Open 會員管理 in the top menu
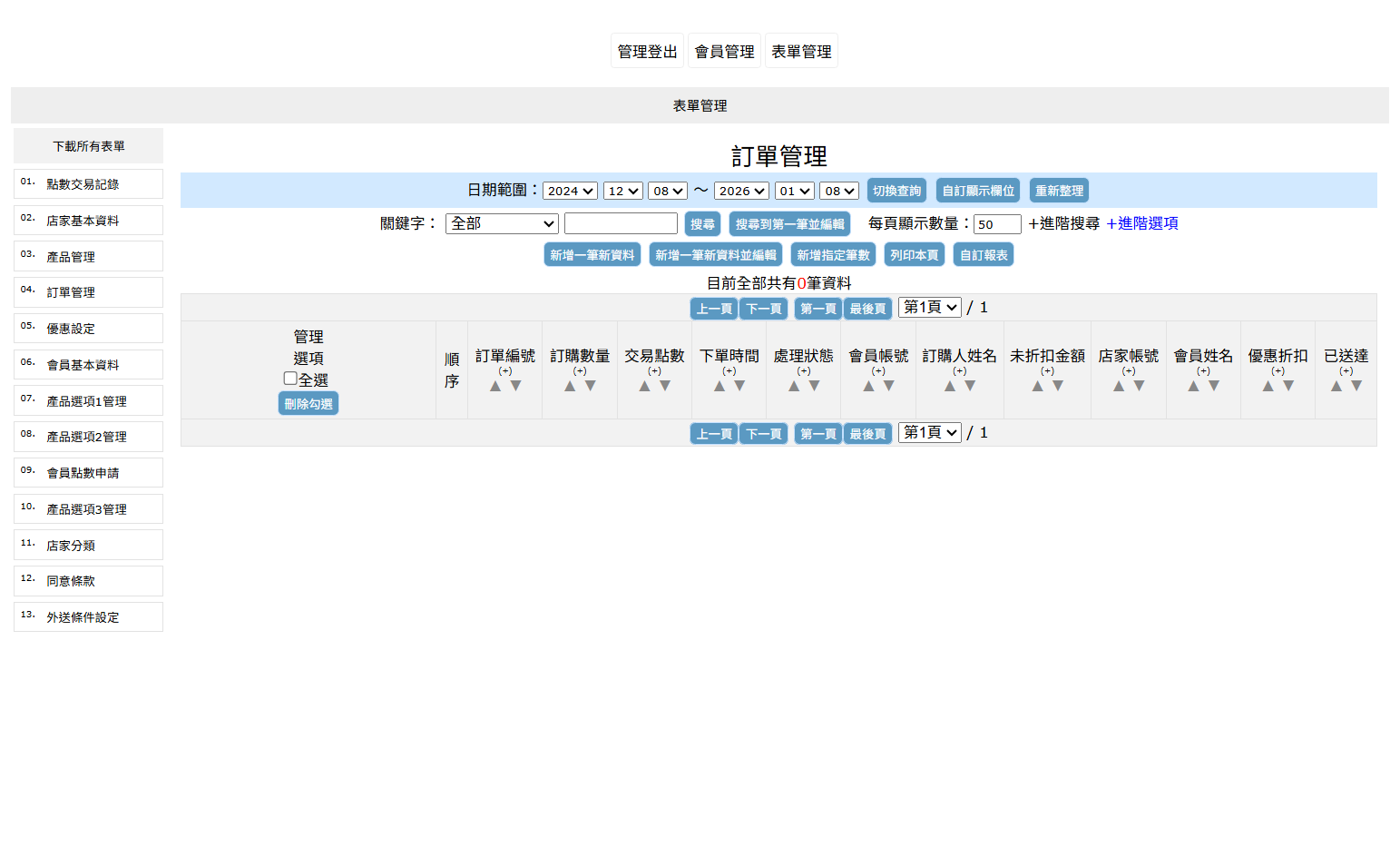Screen dimensions: 1400x857 tap(724, 51)
